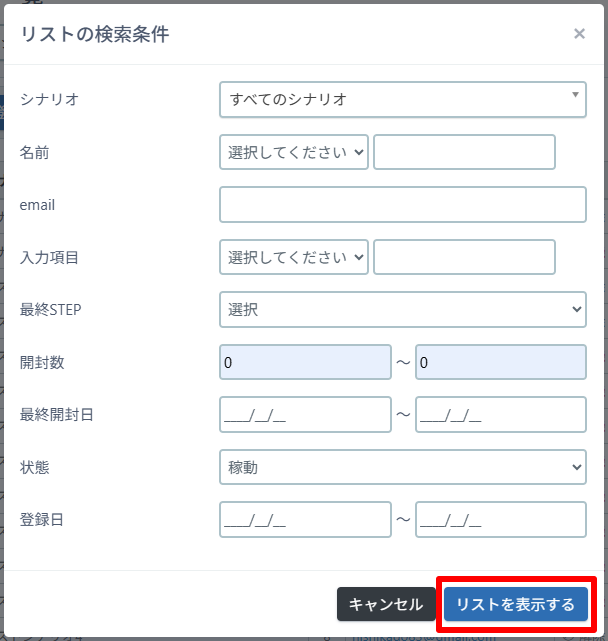The width and height of the screenshot is (608, 641).
Task: Click the 状態 dropdown chevron arrow
Action: click(x=577, y=466)
